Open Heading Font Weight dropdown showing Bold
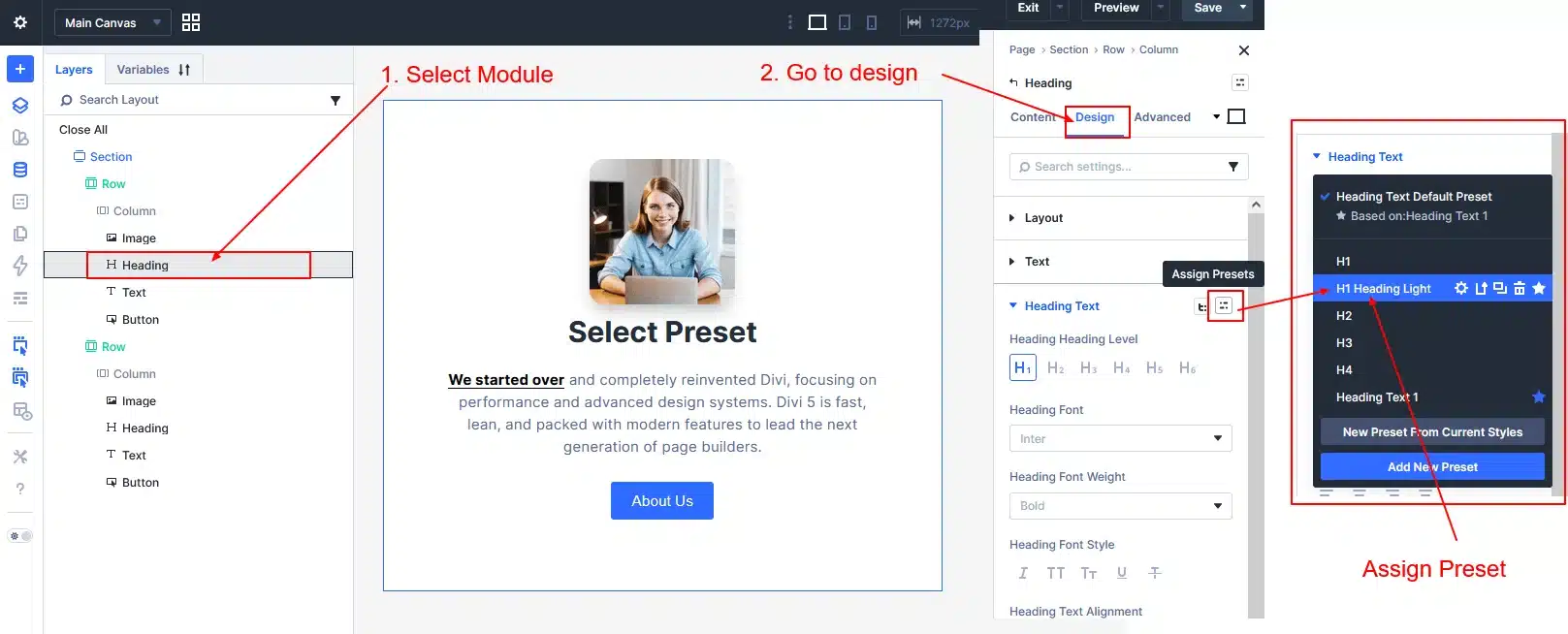 (x=1121, y=506)
